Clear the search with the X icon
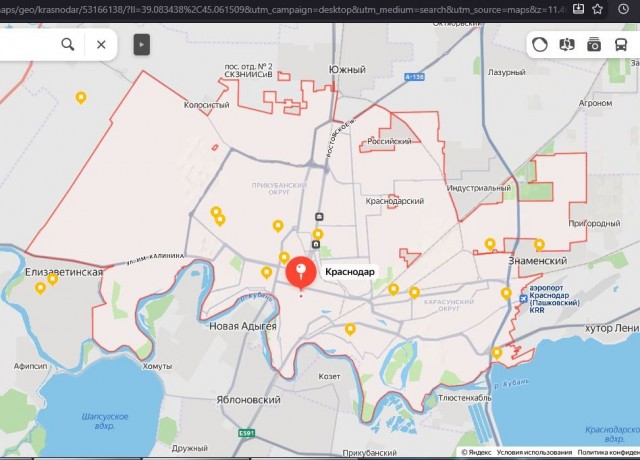This screenshot has height=460, width=640. coord(101,44)
